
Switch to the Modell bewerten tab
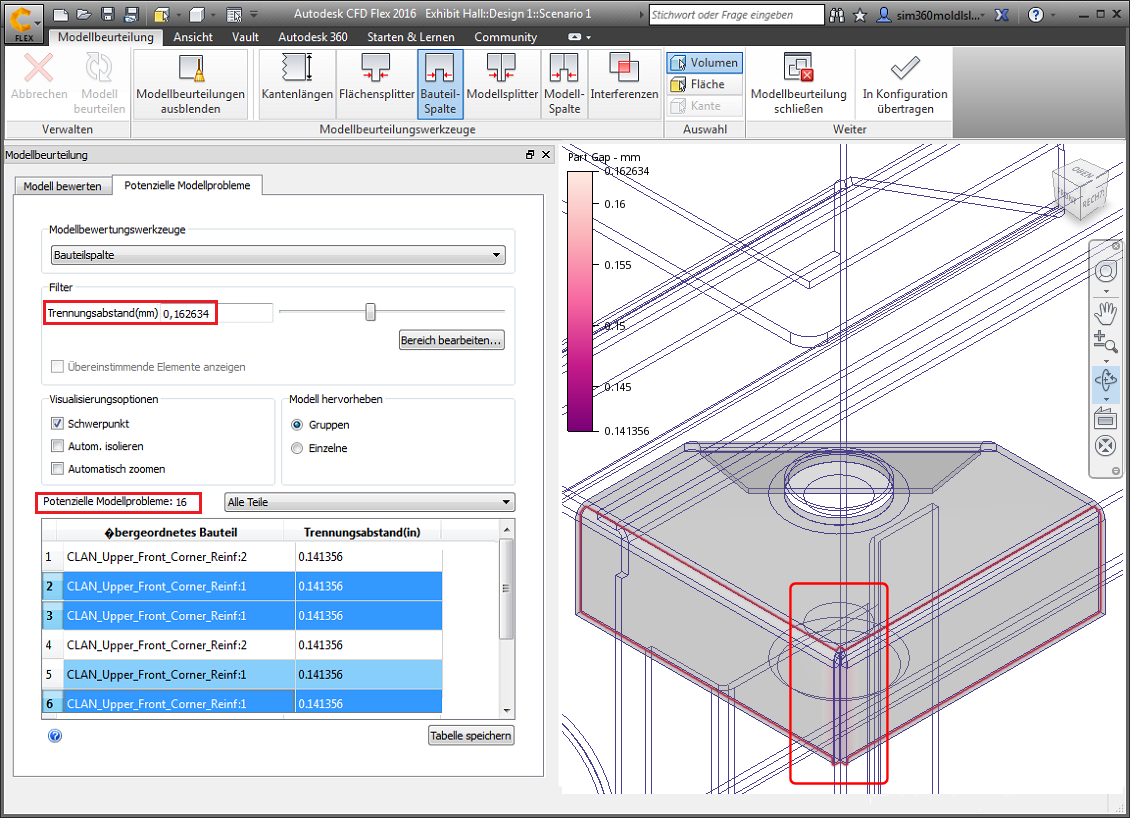click(x=63, y=186)
